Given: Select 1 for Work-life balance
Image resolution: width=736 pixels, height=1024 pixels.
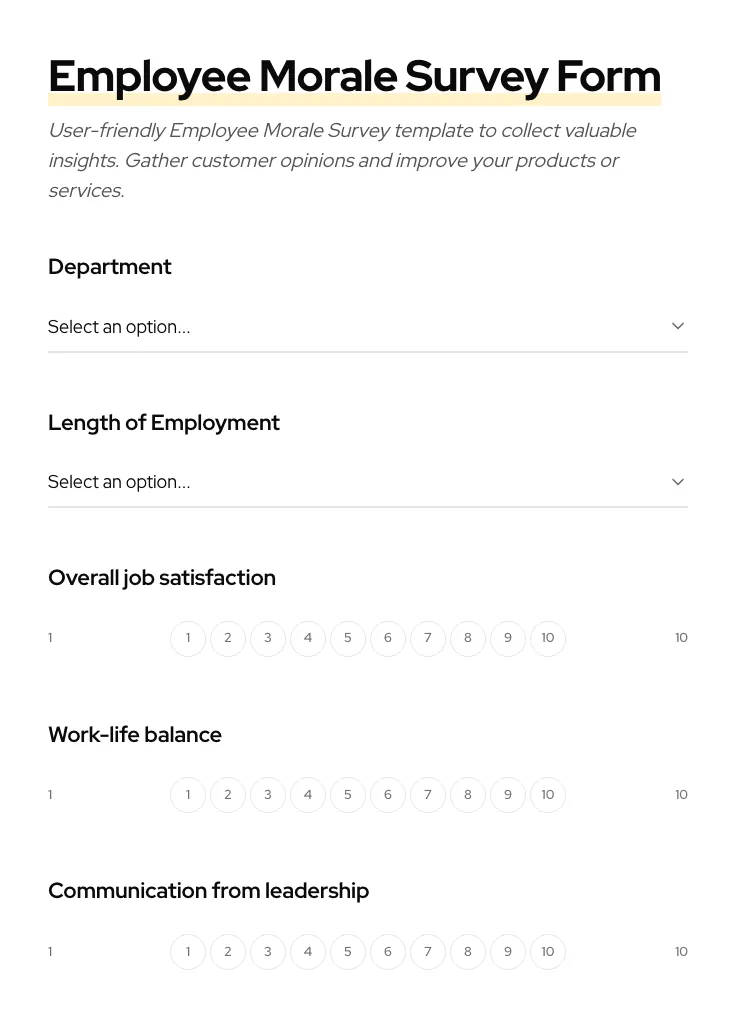Looking at the screenshot, I should pyautogui.click(x=188, y=795).
